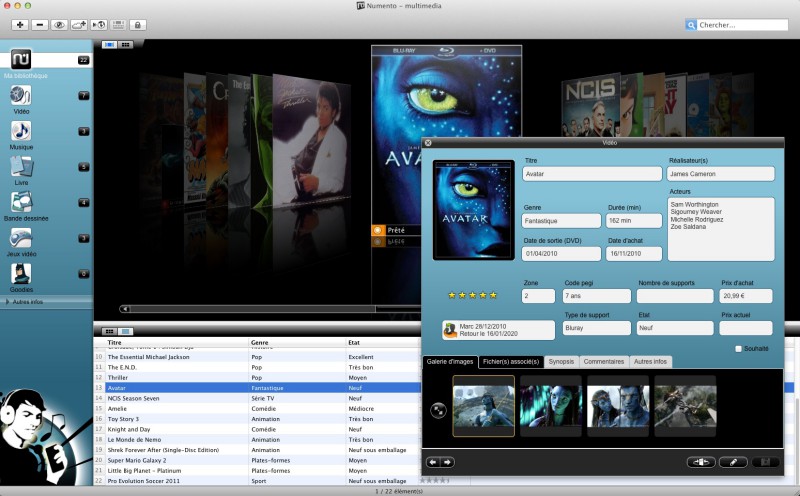Click the Durée field 162 min
The width and height of the screenshot is (800, 496).
(634, 221)
